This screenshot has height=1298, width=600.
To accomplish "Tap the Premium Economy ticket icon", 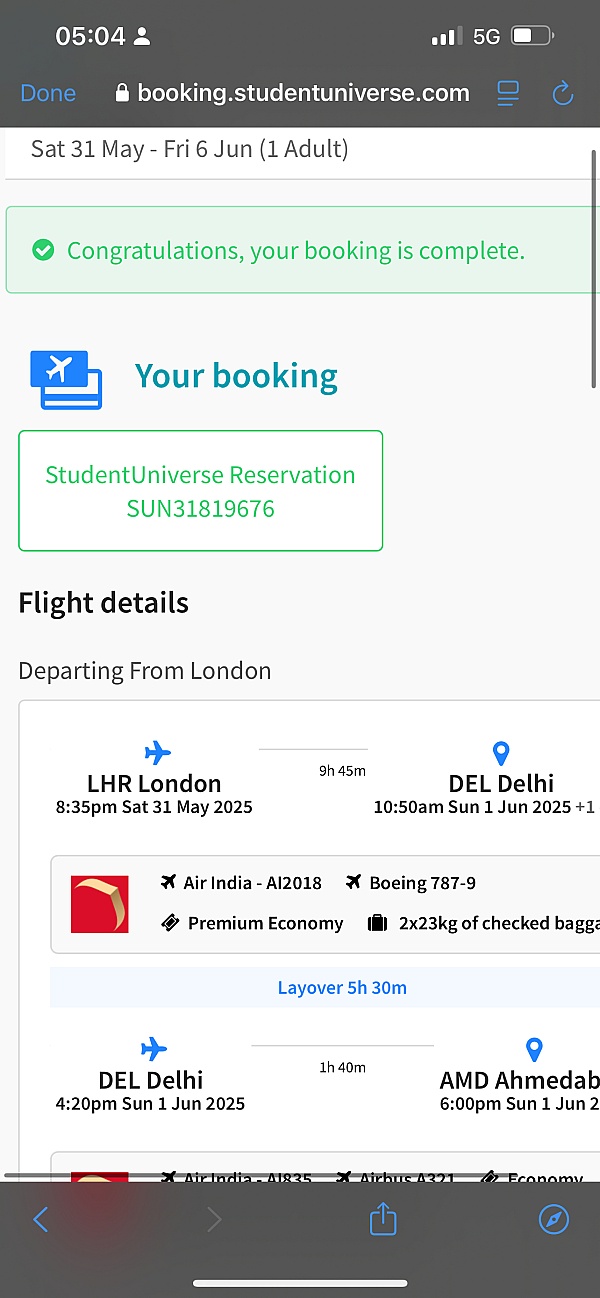I will (171, 923).
